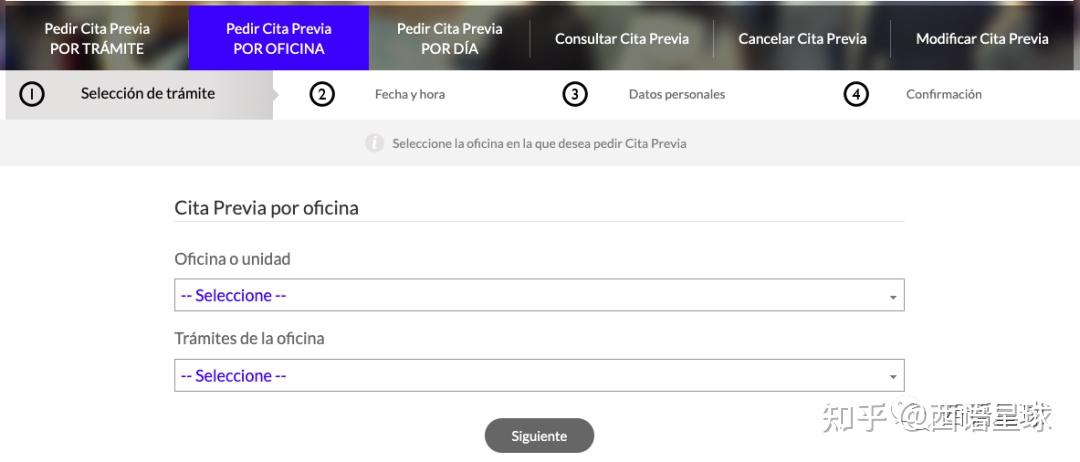Viewport: 1080px width, 462px height.
Task: Open Modificar Cita Previa tab
Action: coord(982,39)
